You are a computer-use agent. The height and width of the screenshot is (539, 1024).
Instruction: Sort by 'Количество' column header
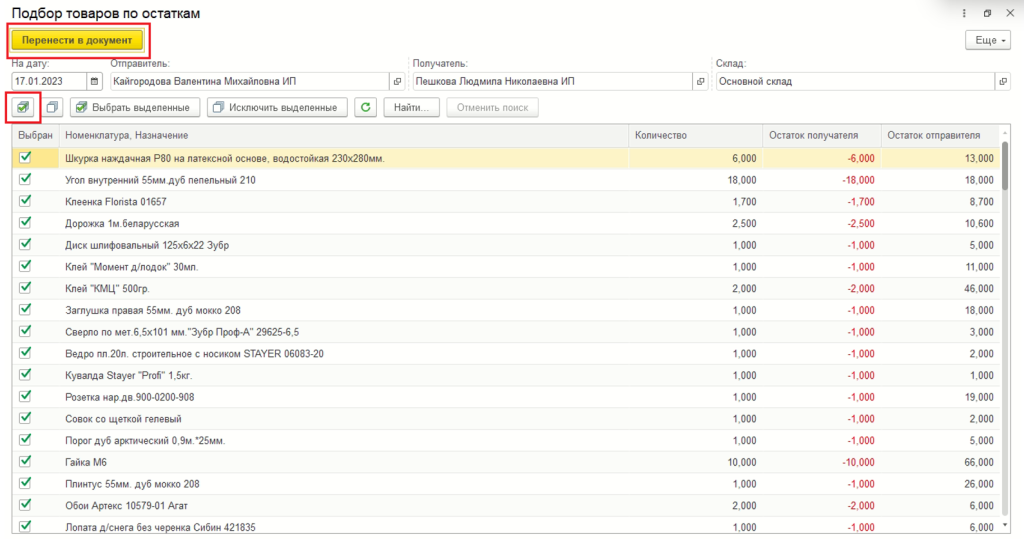(696, 135)
